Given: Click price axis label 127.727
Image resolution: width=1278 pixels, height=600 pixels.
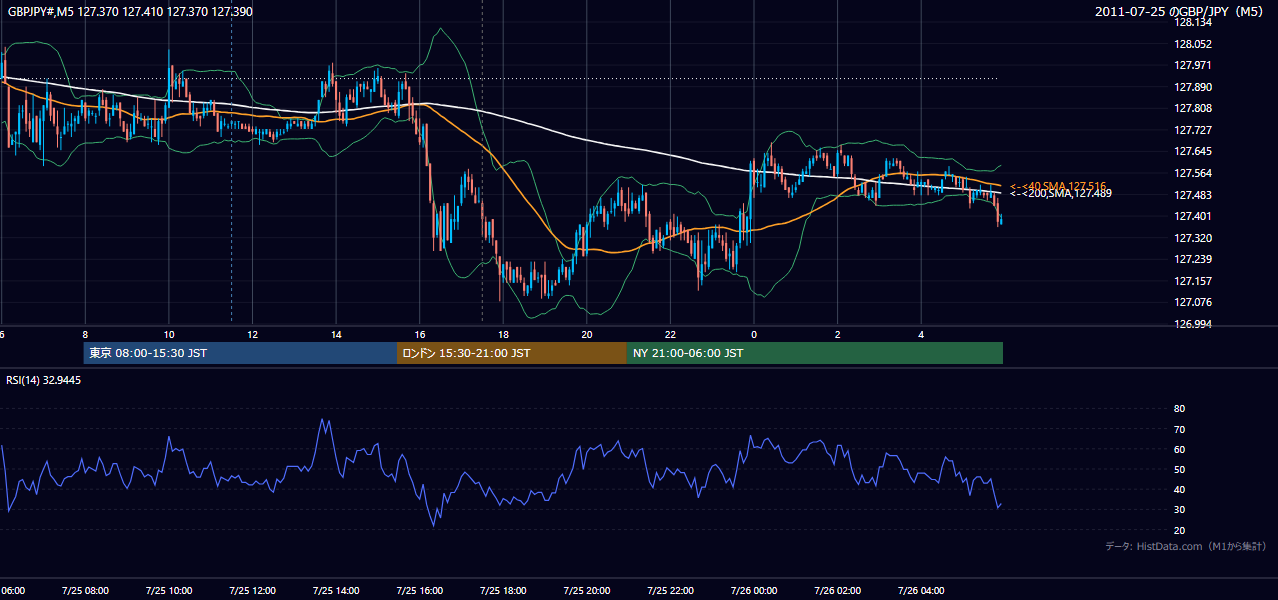Looking at the screenshot, I should (x=1193, y=130).
